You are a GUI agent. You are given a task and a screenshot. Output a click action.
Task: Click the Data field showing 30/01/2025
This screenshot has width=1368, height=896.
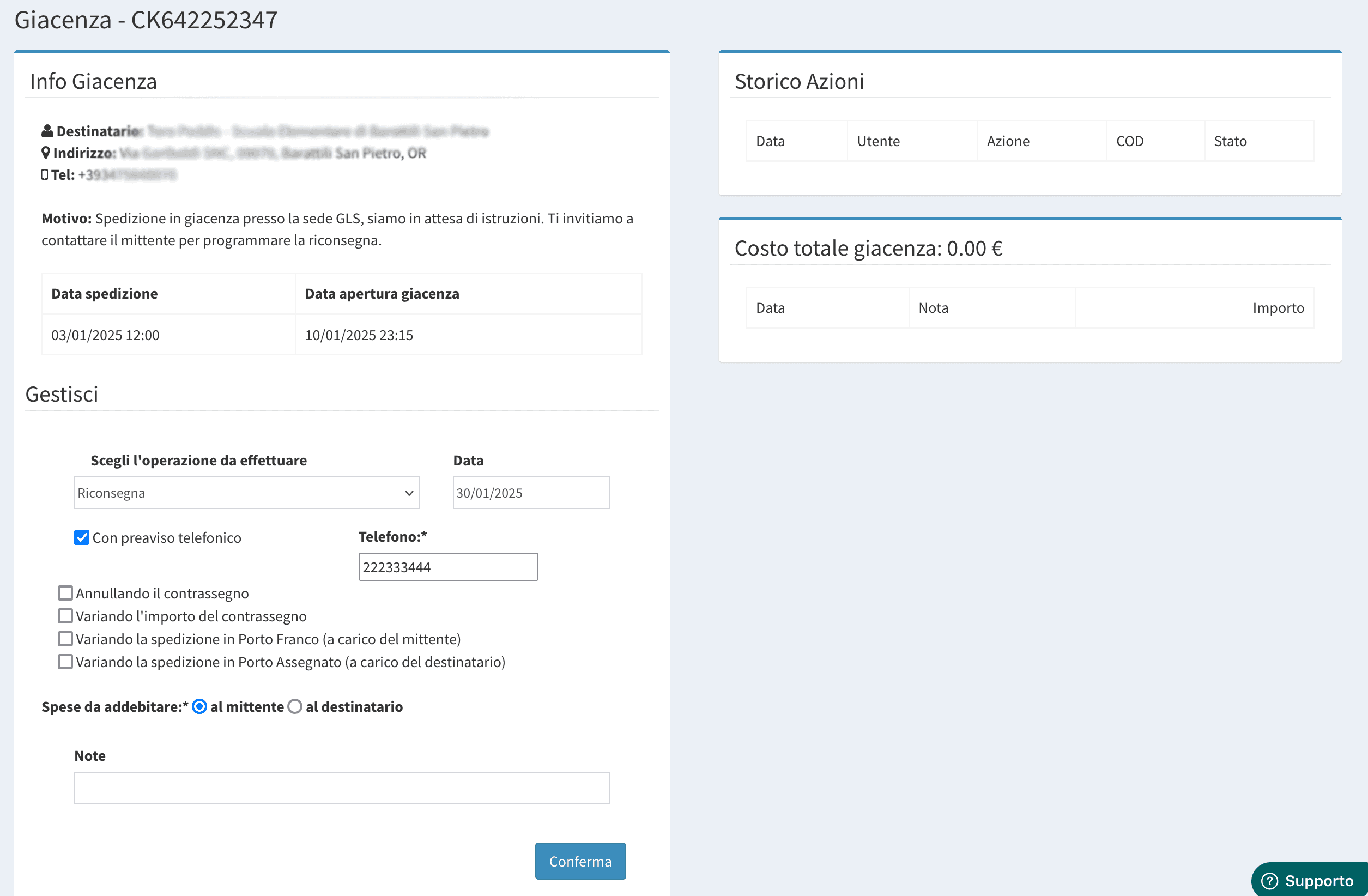pyautogui.click(x=530, y=493)
